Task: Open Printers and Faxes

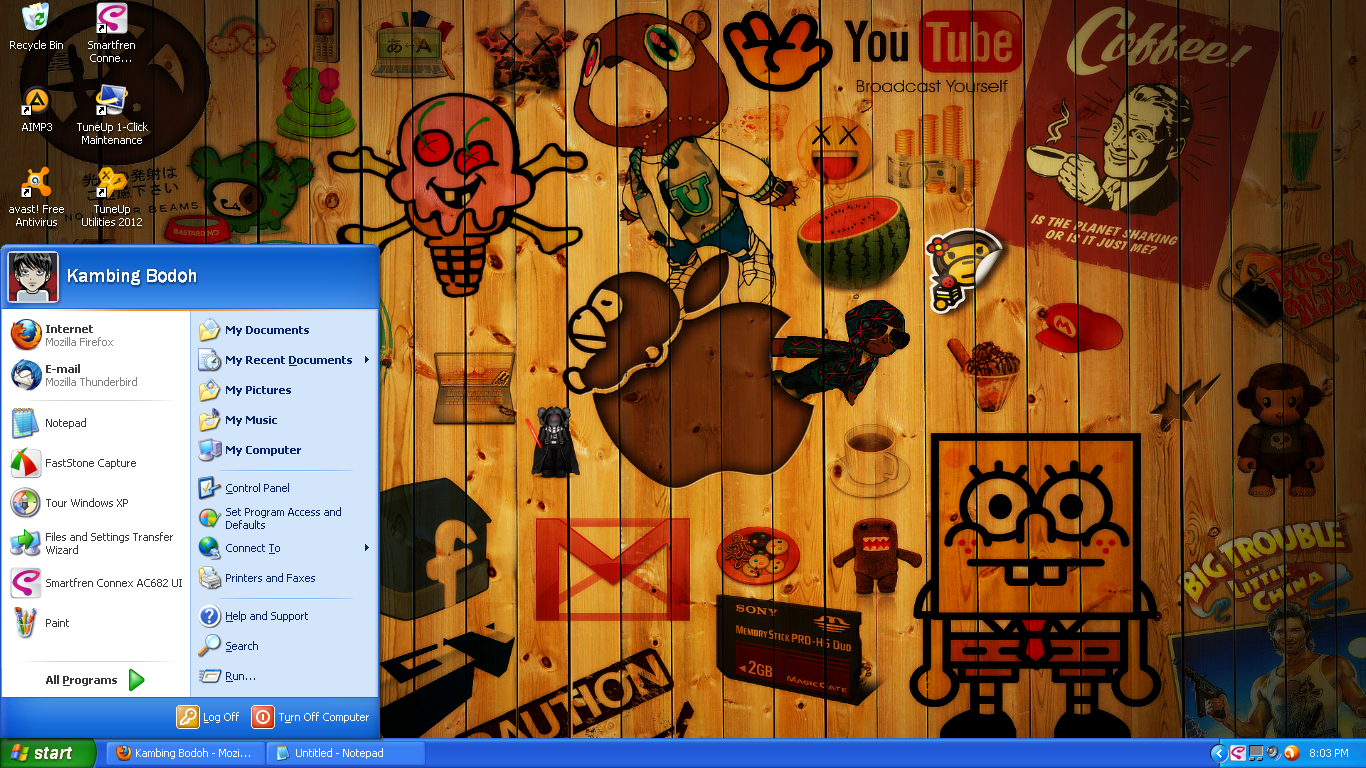Action: click(284, 578)
